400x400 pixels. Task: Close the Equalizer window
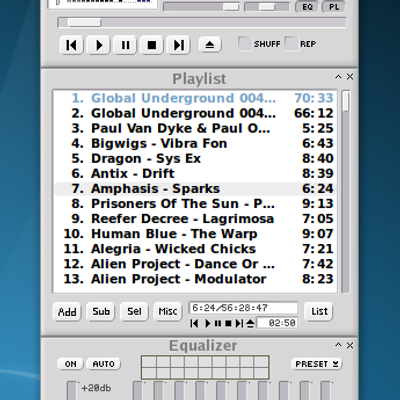350,345
